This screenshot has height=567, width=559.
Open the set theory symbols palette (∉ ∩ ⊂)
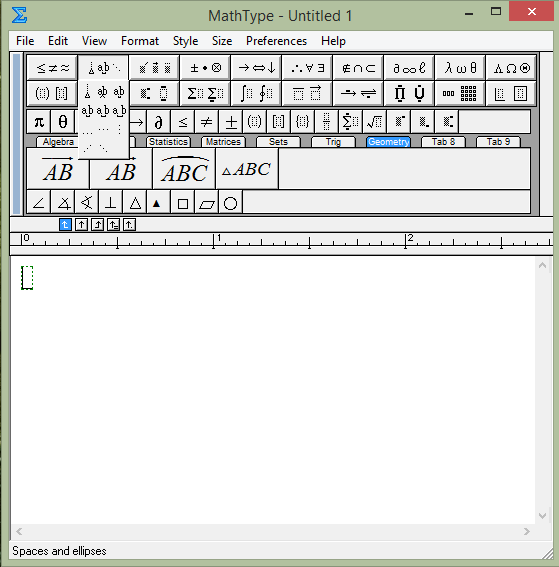pyautogui.click(x=358, y=68)
